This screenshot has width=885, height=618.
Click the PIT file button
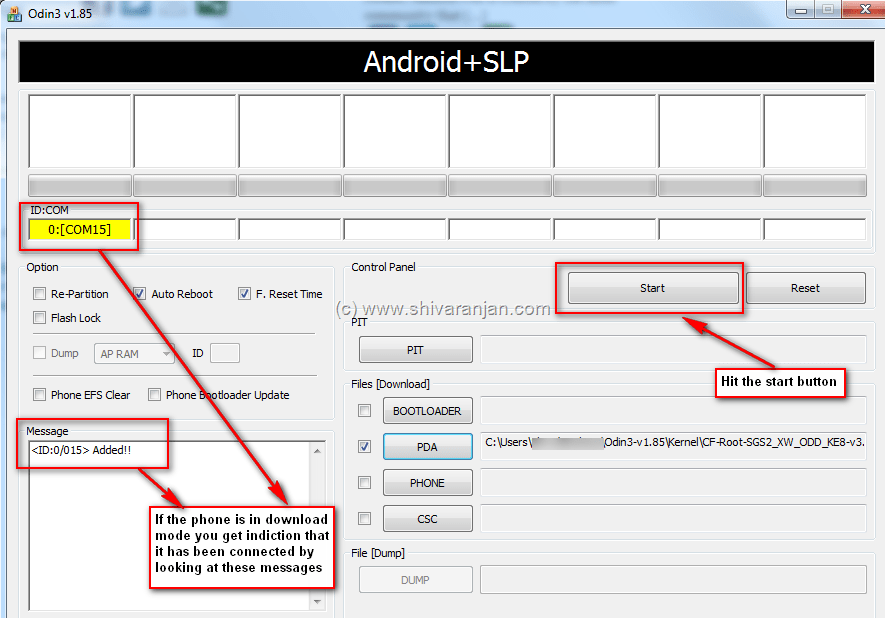(416, 350)
